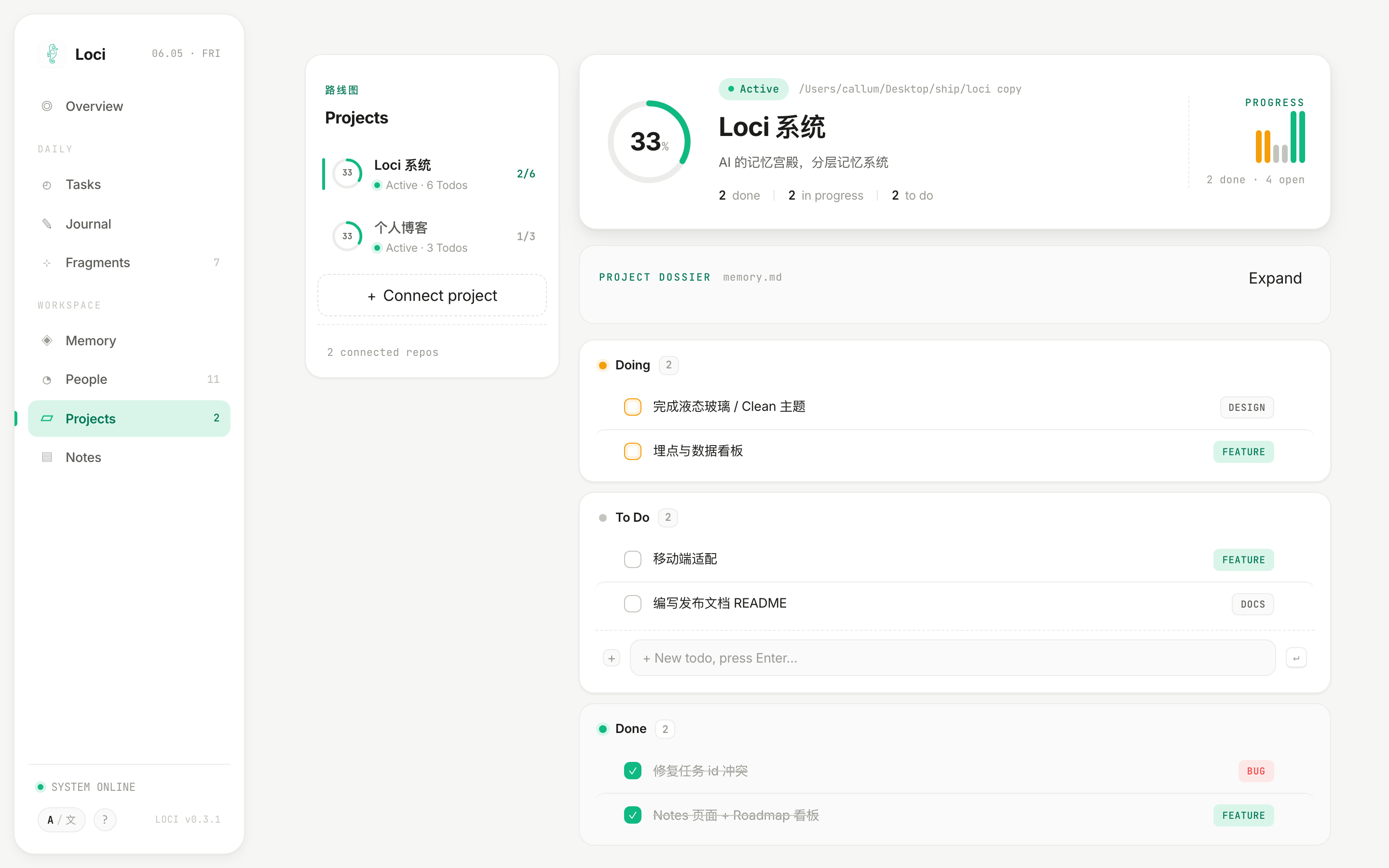Click the Overview sidebar icon

coord(47,106)
